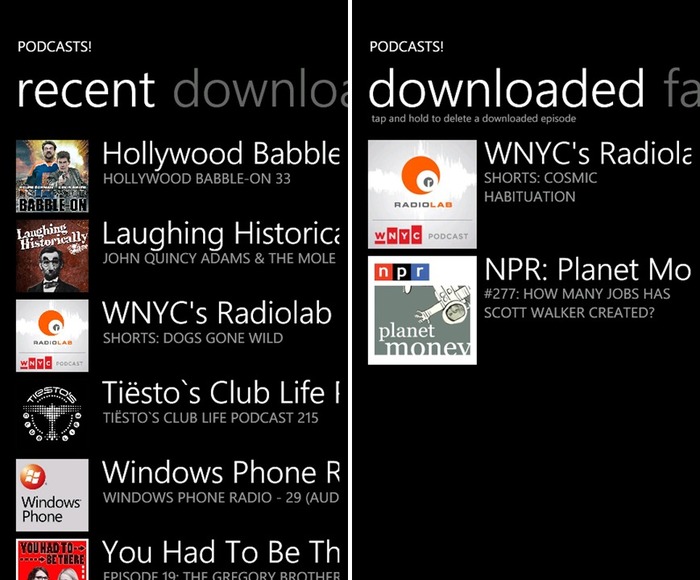
Task: Open the Tiësto's Club Life podcast title
Action: click(x=221, y=393)
